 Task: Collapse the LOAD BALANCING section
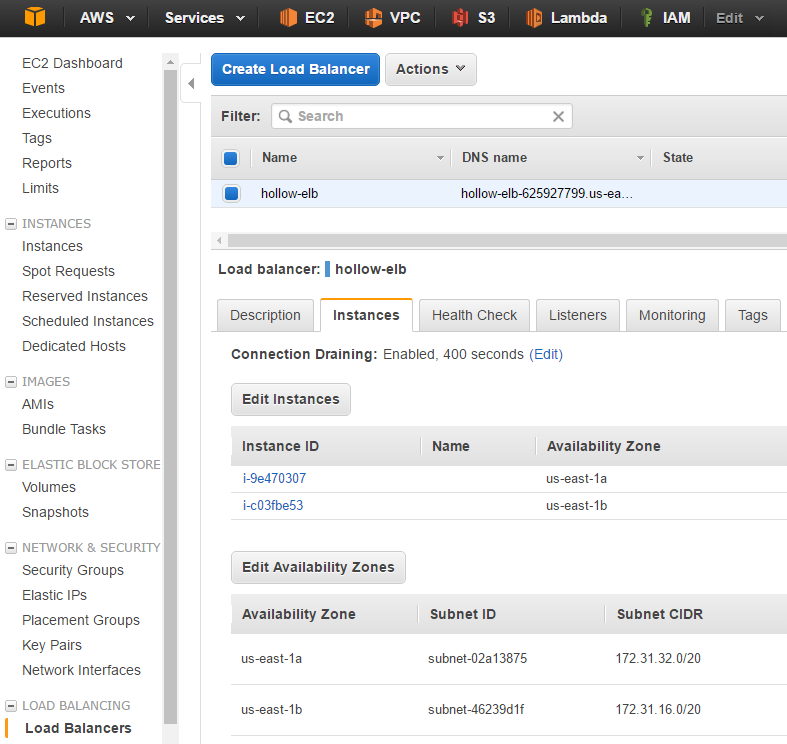11,706
